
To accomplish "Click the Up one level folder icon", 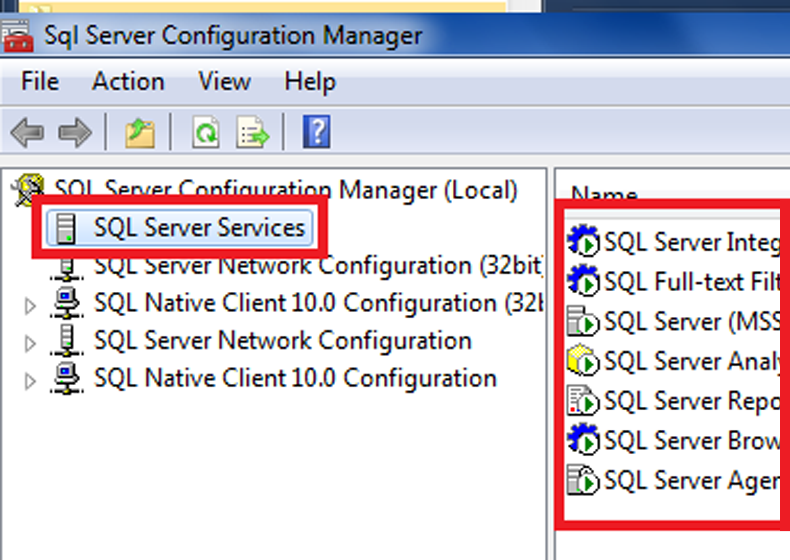I will coord(139,132).
